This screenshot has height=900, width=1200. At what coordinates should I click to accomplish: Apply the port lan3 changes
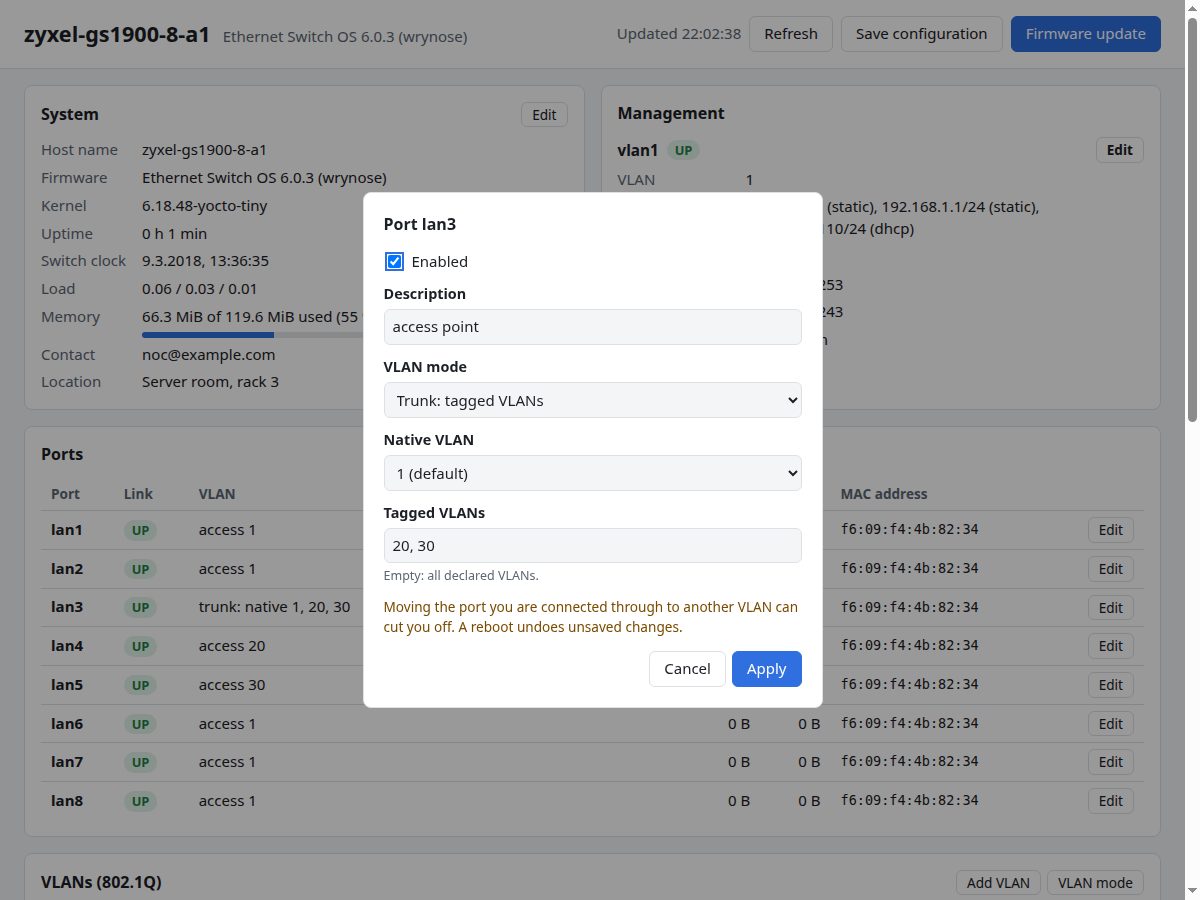click(767, 669)
